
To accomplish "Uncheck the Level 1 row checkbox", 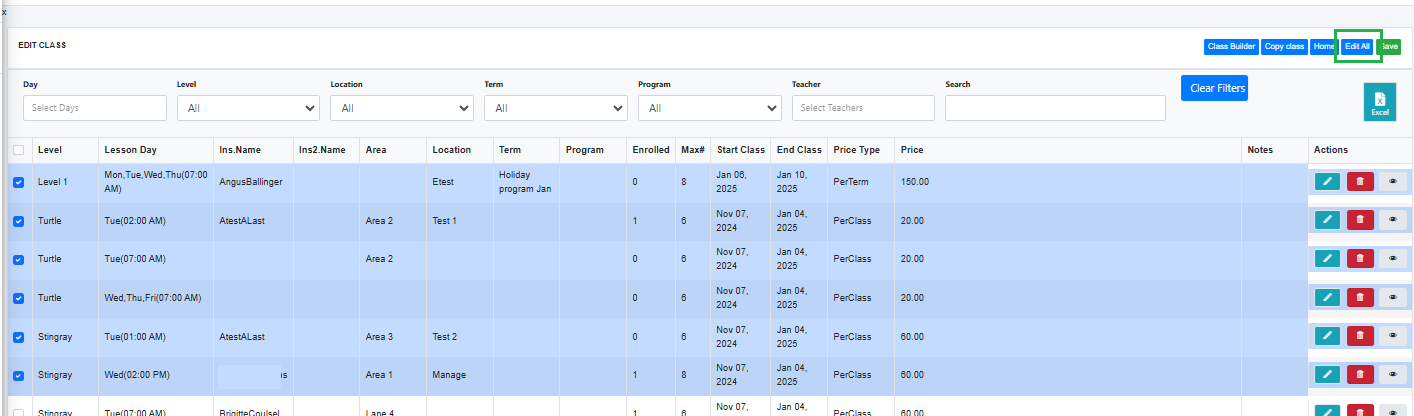I will [18, 182].
